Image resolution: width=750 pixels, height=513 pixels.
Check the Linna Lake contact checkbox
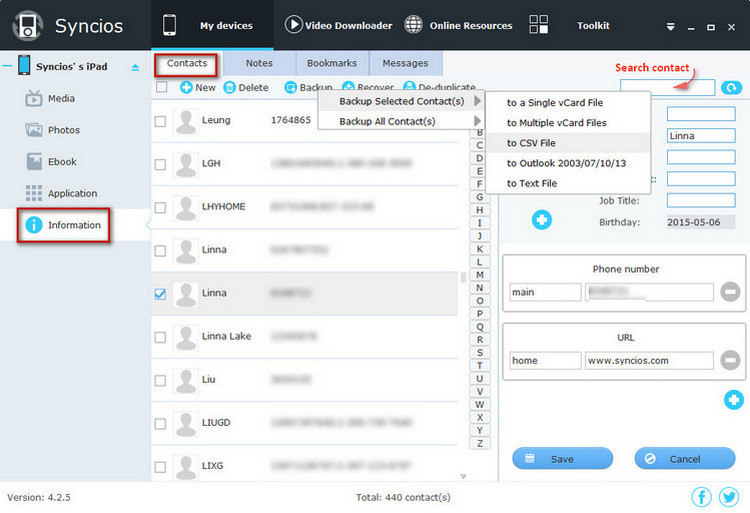160,337
